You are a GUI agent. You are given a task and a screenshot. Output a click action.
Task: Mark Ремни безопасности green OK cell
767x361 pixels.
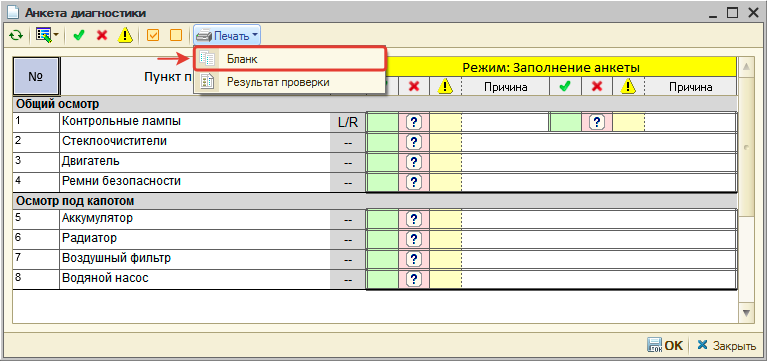tap(382, 182)
